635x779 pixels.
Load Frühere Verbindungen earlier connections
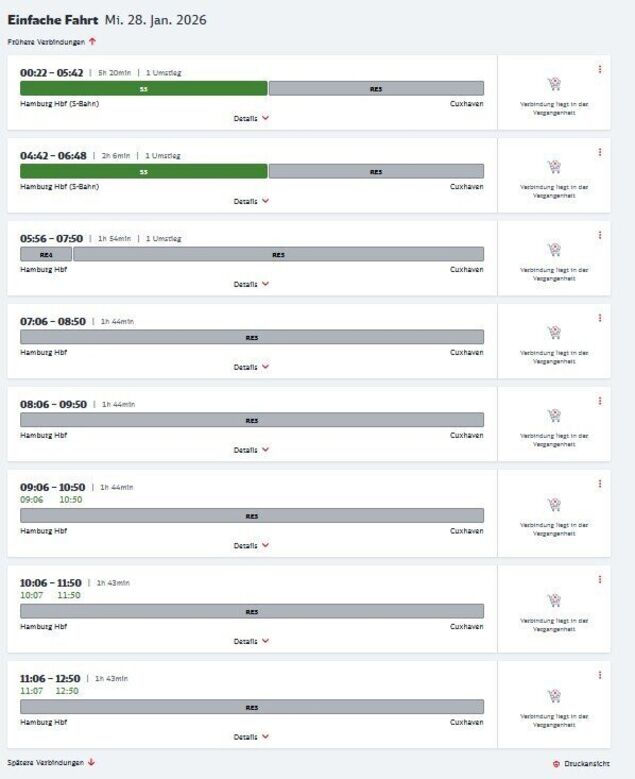52,41
